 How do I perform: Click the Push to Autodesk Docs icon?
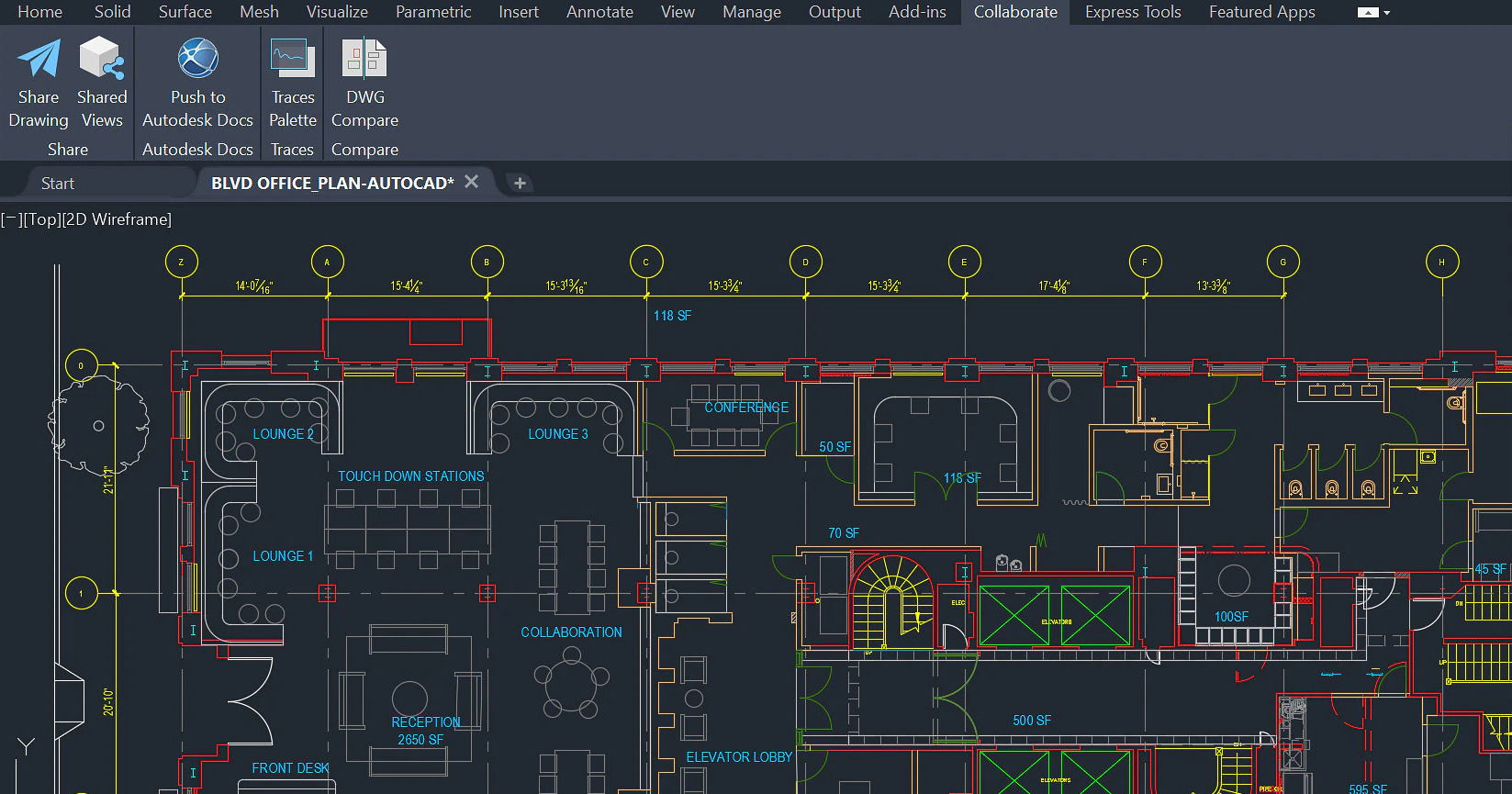tap(197, 59)
